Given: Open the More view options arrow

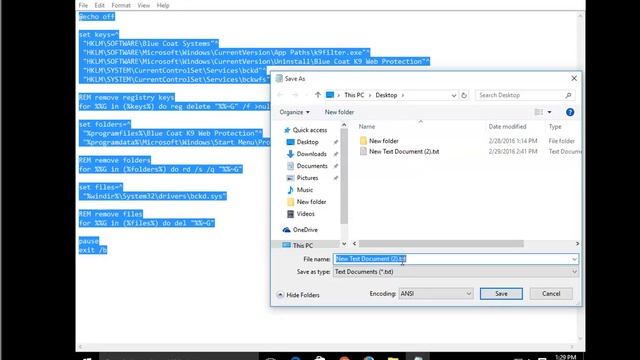Looking at the screenshot, I should 549,112.
